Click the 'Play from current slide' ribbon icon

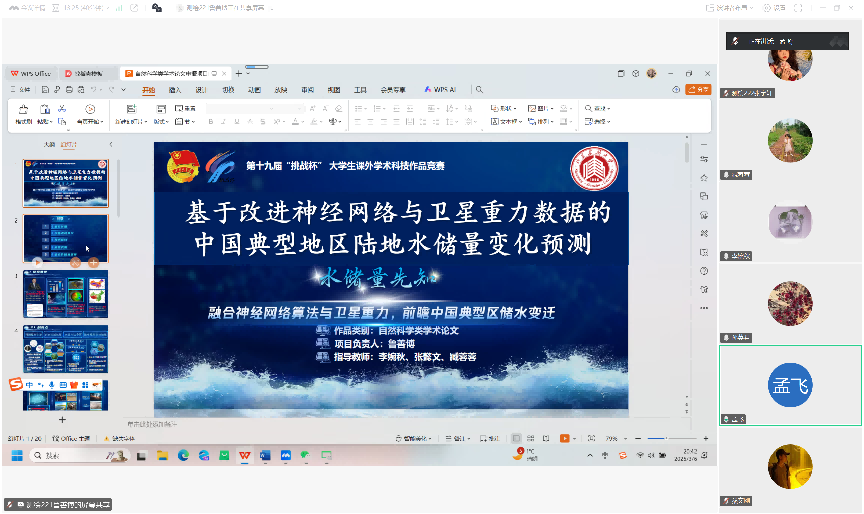[x=90, y=109]
